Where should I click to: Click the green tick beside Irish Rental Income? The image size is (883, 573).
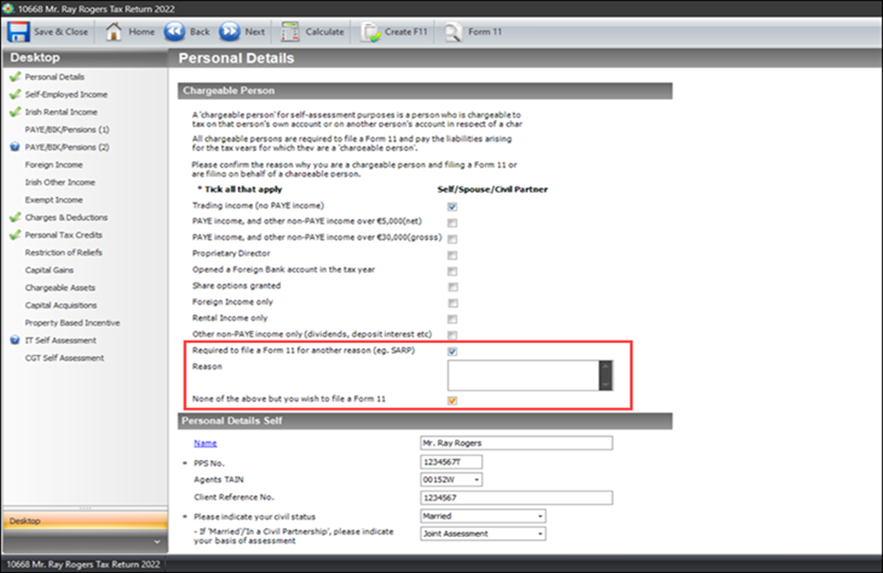(x=14, y=112)
